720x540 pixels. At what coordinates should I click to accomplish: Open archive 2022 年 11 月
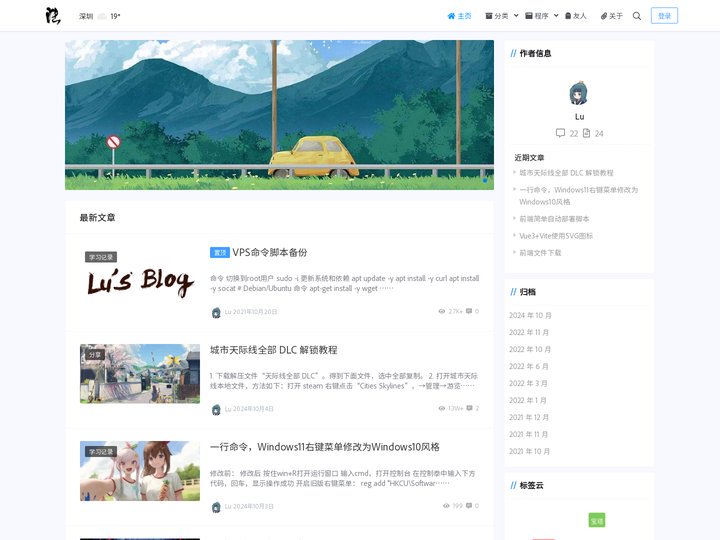(x=529, y=332)
